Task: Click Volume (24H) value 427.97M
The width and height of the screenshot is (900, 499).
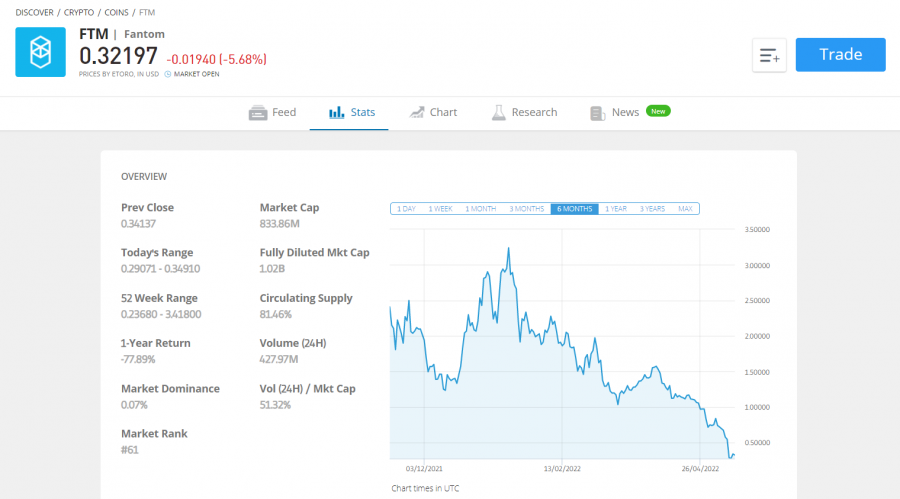Action: (x=278, y=359)
